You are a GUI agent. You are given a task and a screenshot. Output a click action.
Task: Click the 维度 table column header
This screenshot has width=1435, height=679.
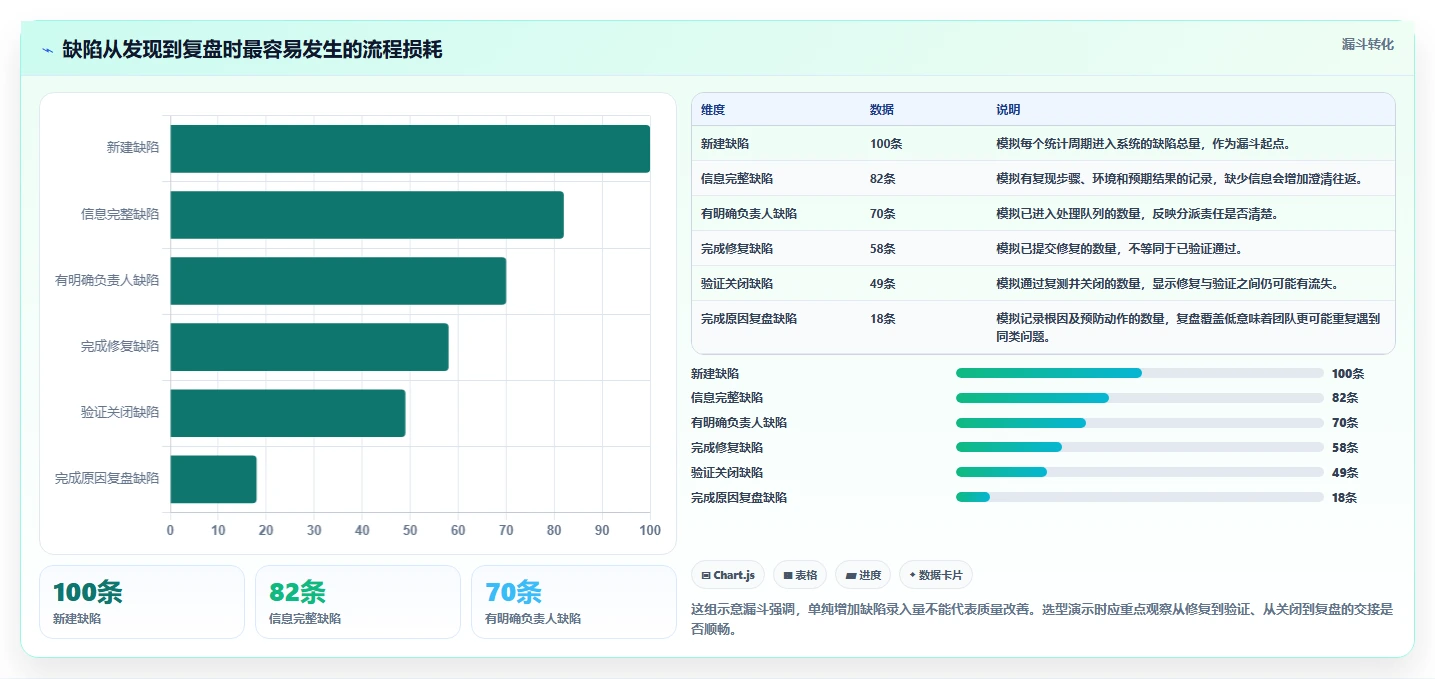(x=713, y=109)
